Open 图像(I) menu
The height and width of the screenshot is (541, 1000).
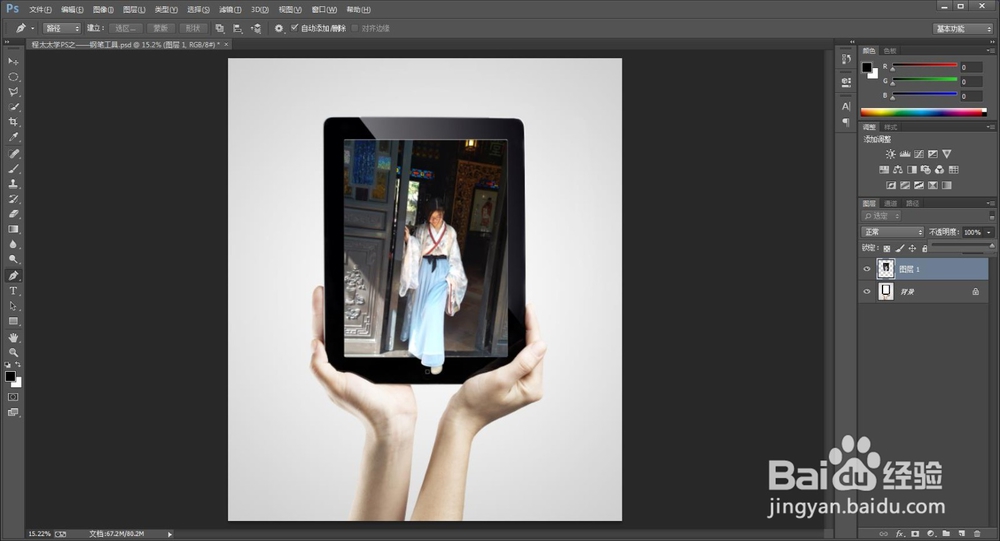tap(103, 10)
